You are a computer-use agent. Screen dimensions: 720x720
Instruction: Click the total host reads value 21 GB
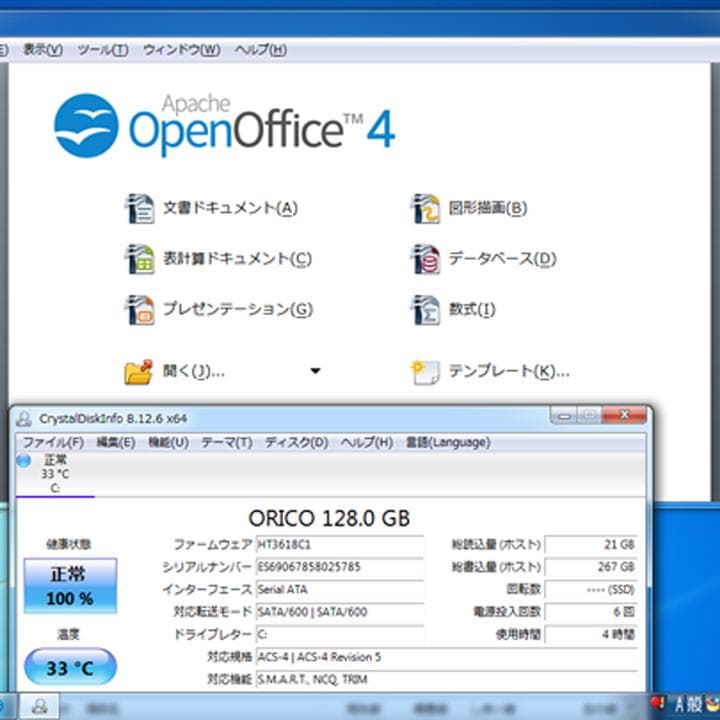[x=591, y=545]
